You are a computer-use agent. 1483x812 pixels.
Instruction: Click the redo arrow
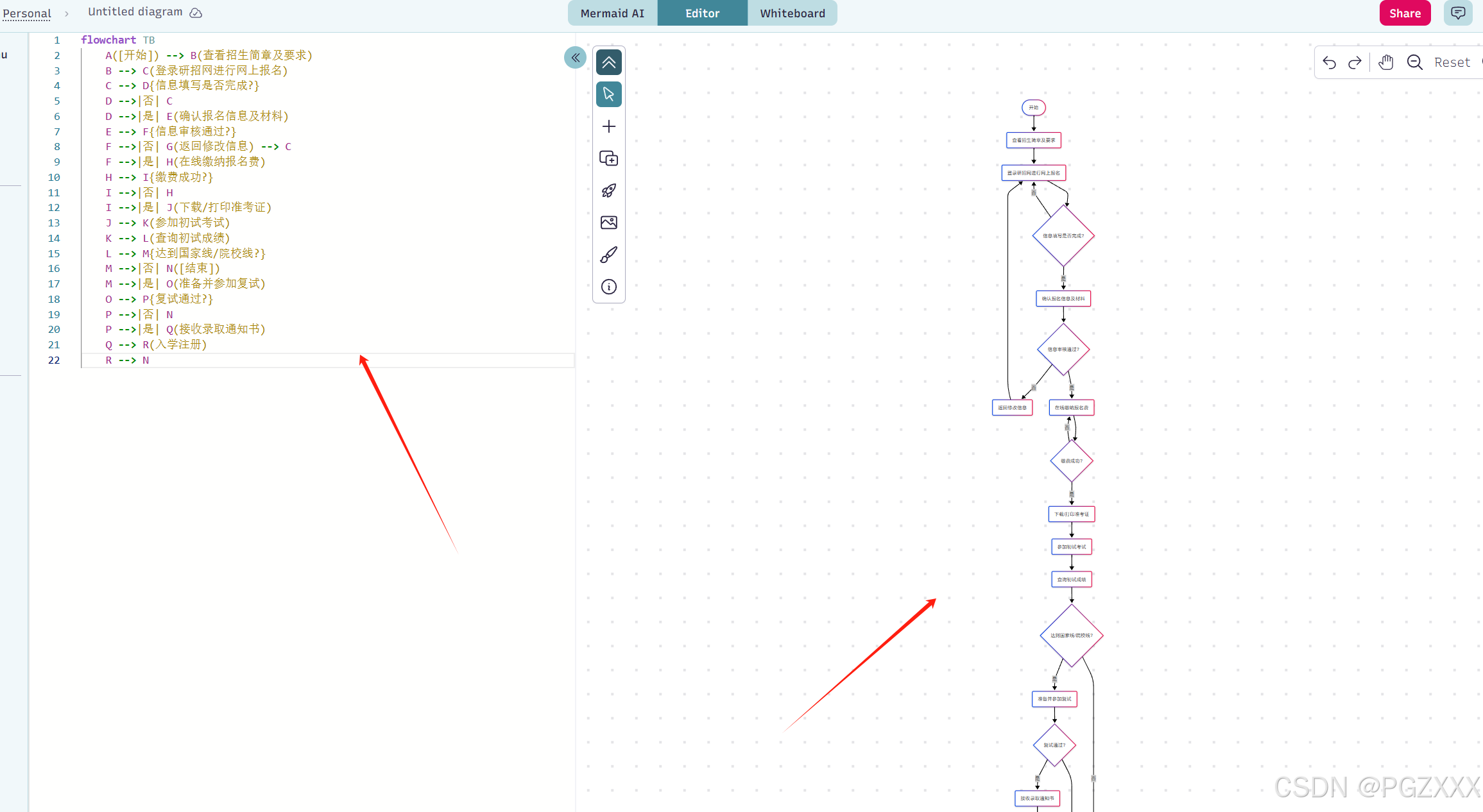pyautogui.click(x=1355, y=62)
